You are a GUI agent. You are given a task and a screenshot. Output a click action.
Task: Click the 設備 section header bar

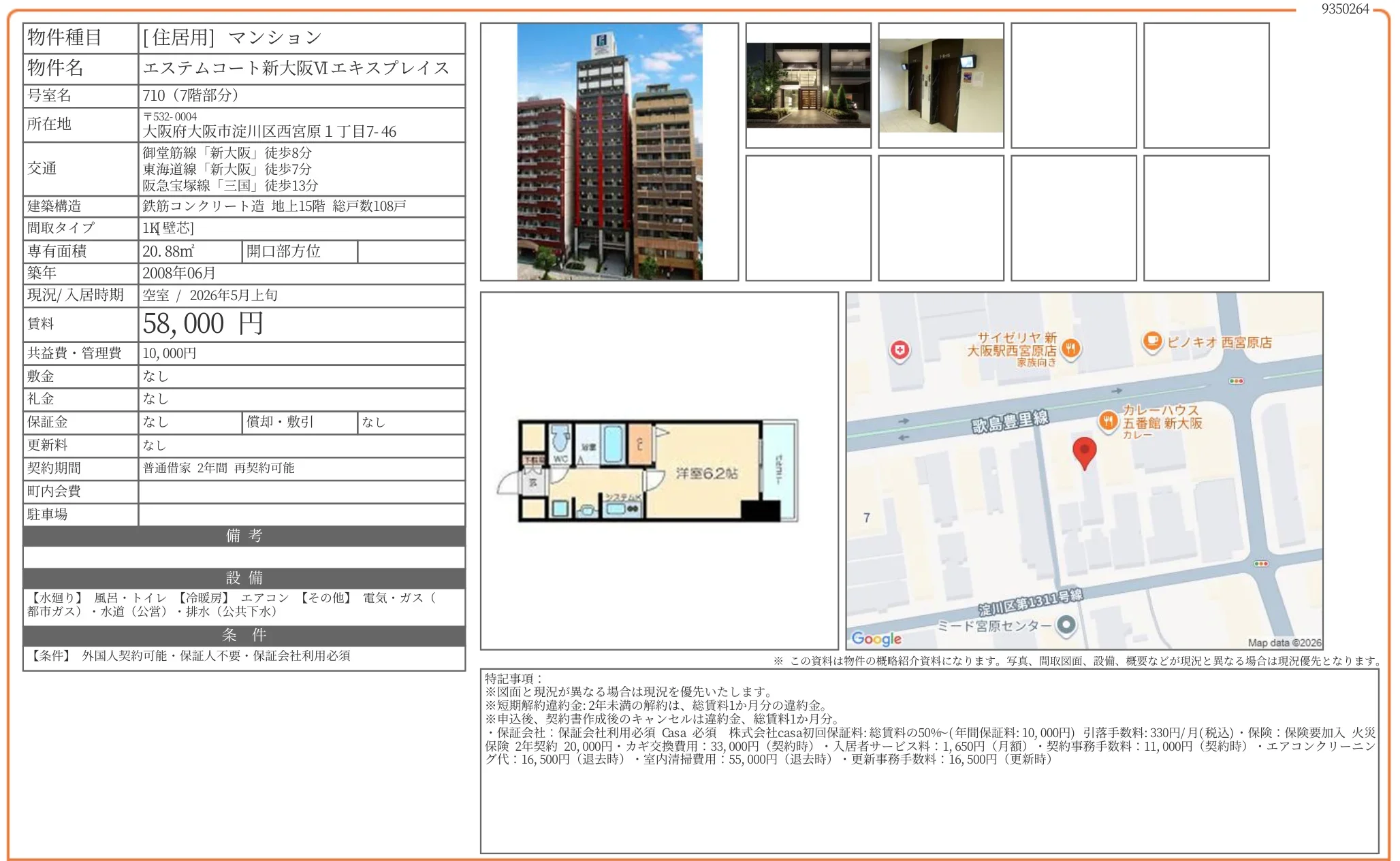pyautogui.click(x=244, y=578)
